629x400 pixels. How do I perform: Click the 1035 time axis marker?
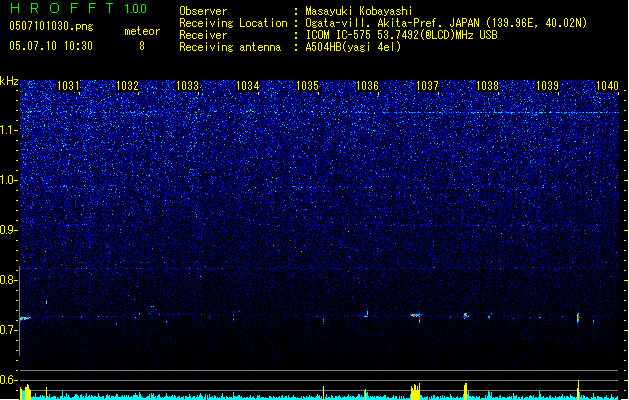click(307, 86)
